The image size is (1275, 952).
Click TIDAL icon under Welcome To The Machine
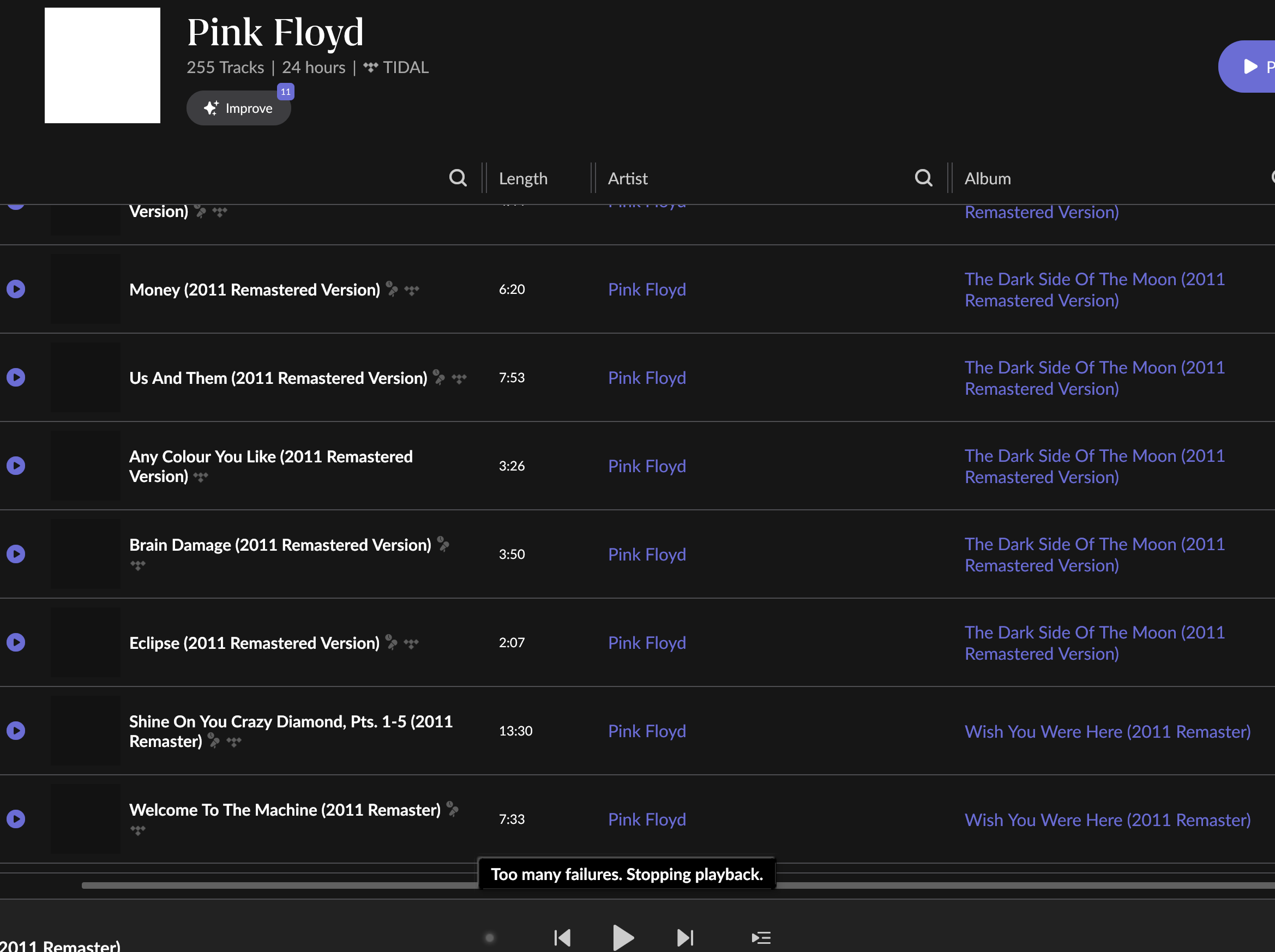click(138, 830)
